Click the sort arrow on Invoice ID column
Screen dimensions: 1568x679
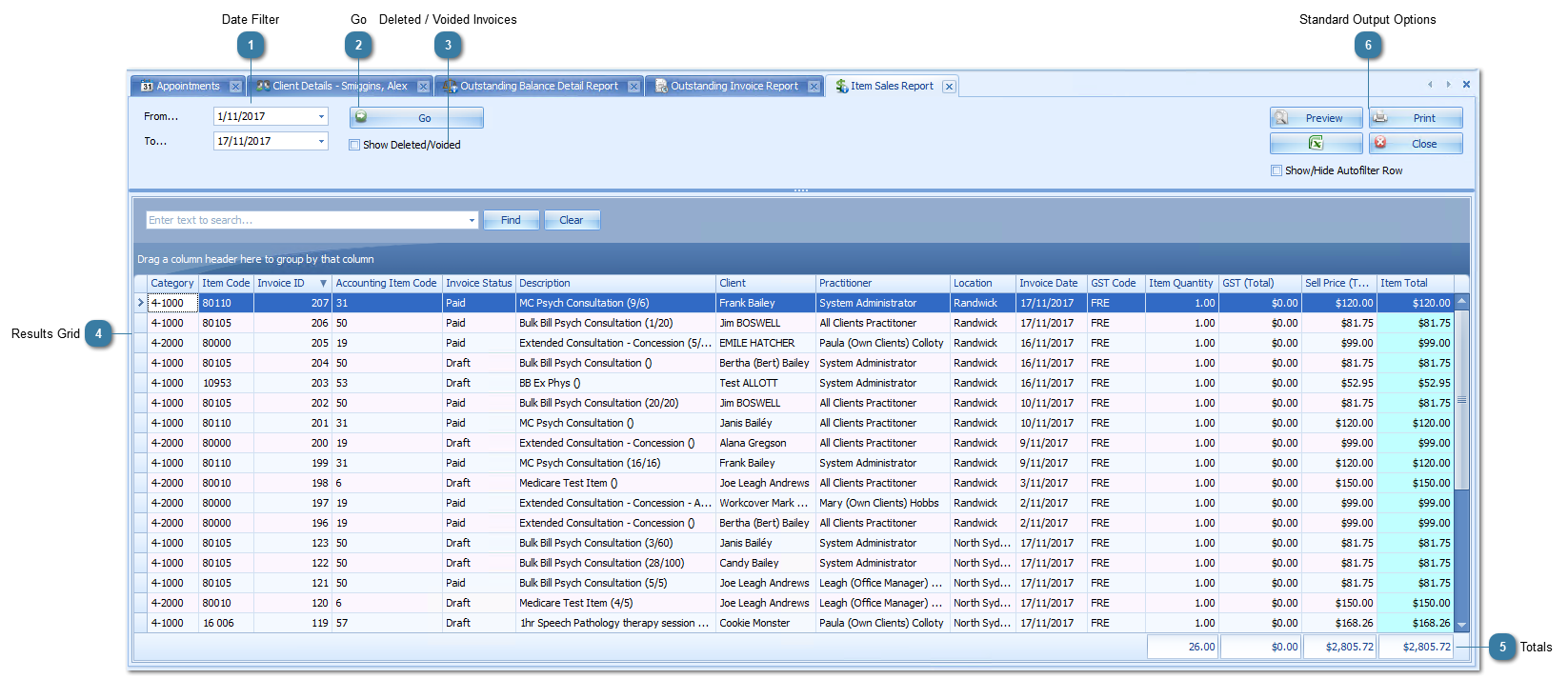pyautogui.click(x=323, y=284)
